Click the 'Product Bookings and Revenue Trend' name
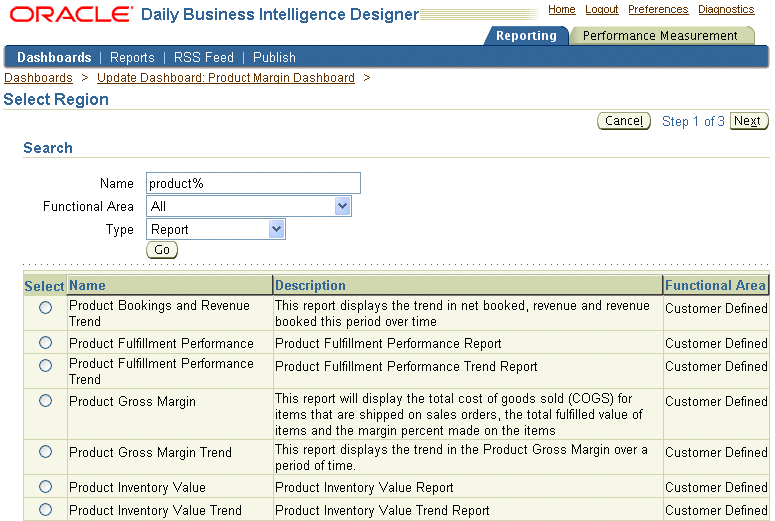This screenshot has height=521, width=775. point(159,313)
